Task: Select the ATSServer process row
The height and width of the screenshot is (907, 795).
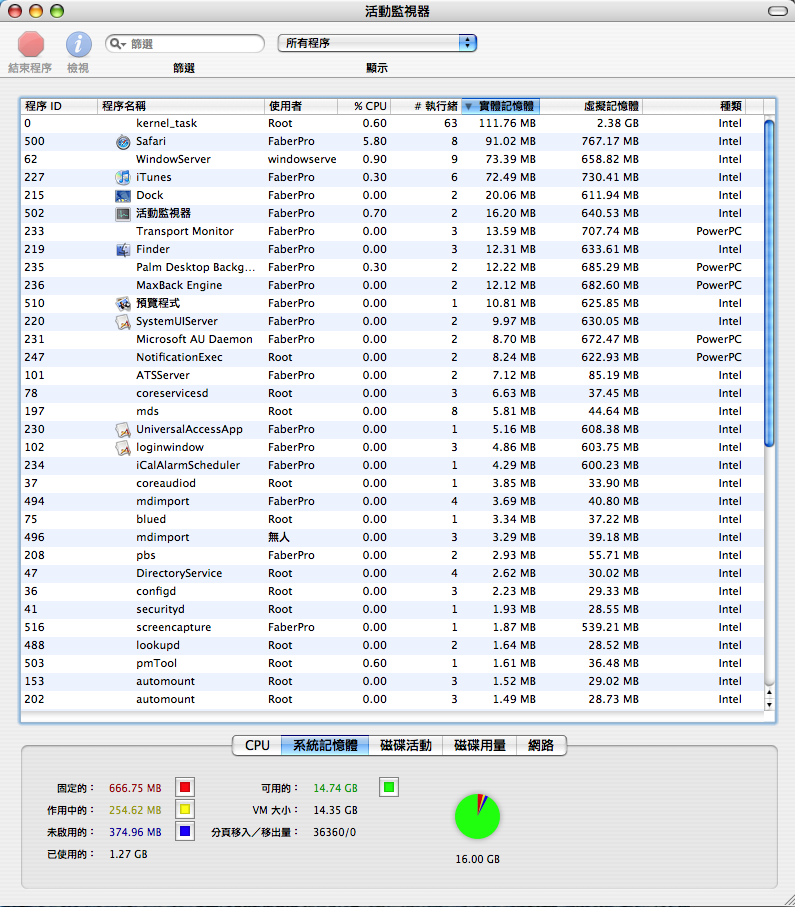Action: tap(392, 375)
